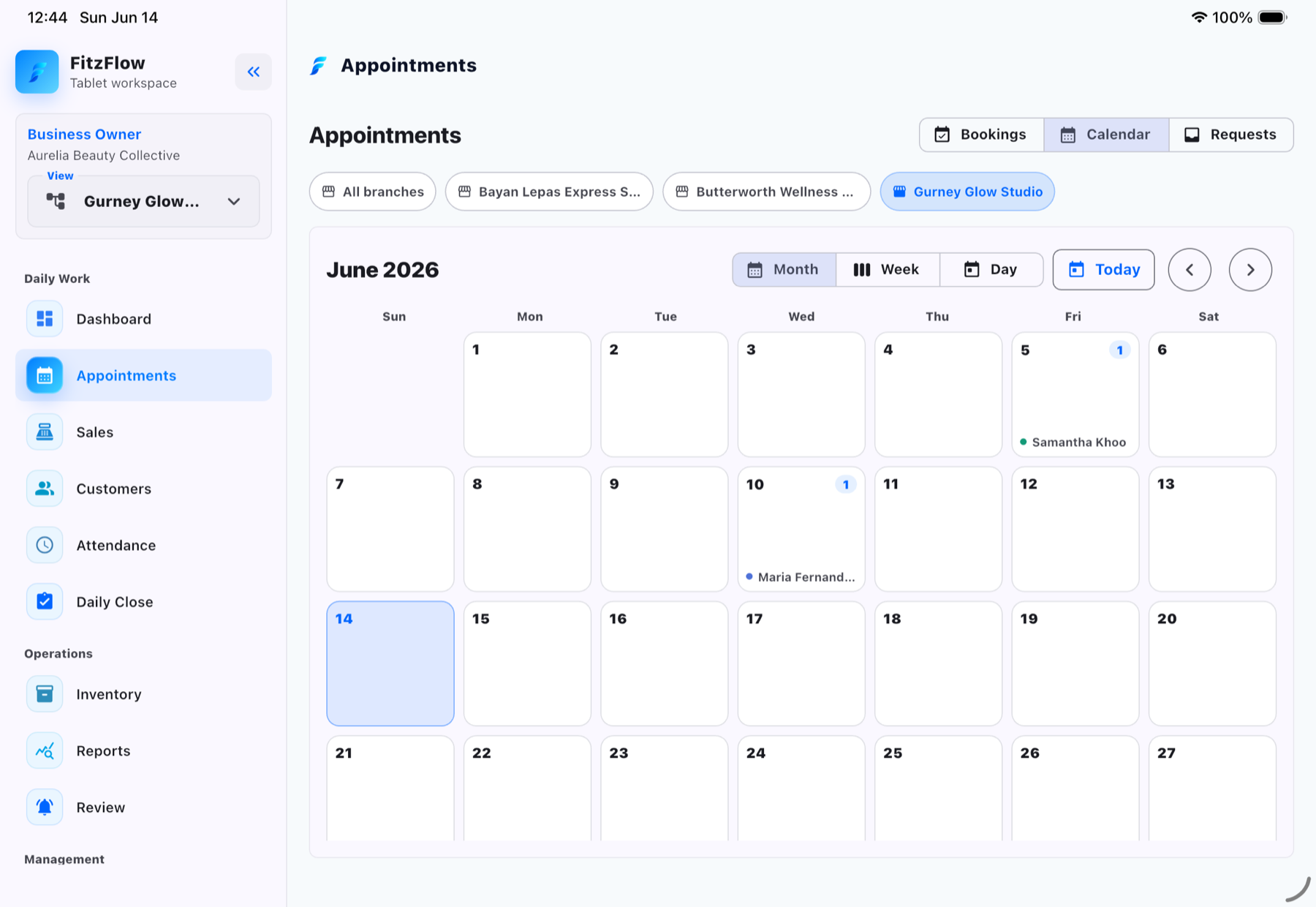The height and width of the screenshot is (907, 1316).
Task: Open Reports from sidebar menu
Action: [x=143, y=750]
